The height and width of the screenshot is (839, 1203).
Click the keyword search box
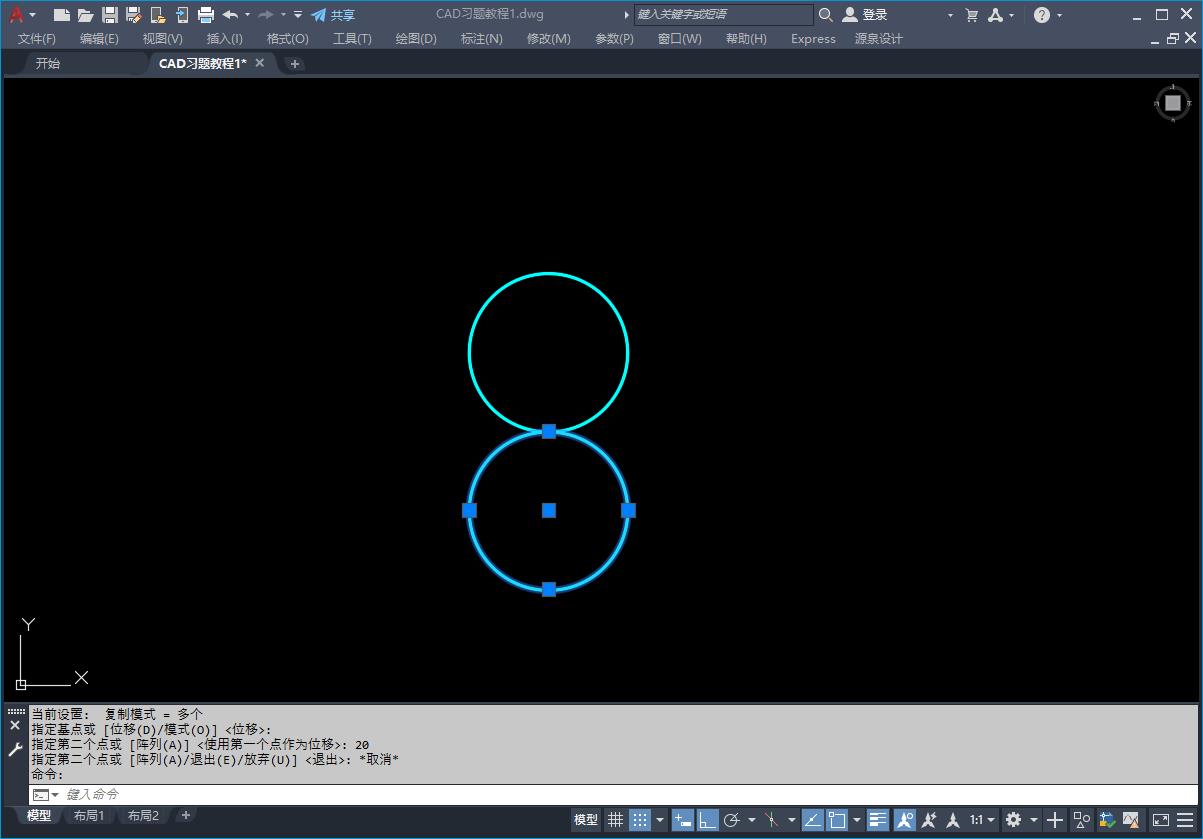click(724, 15)
